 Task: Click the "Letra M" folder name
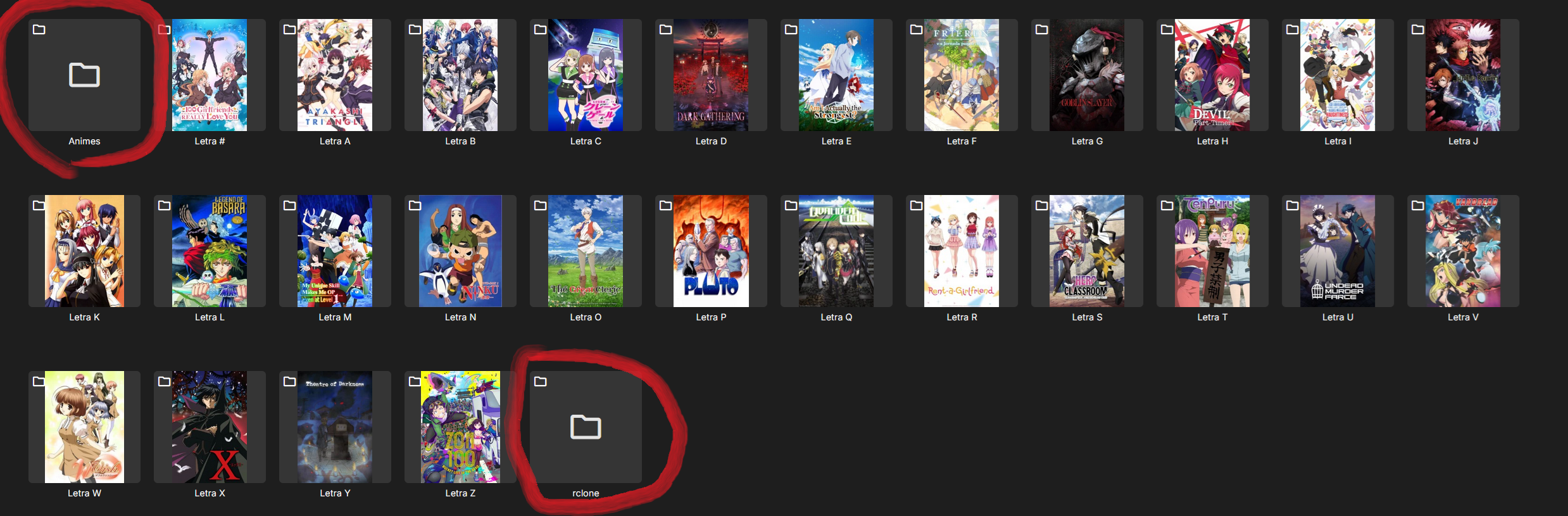(335, 317)
